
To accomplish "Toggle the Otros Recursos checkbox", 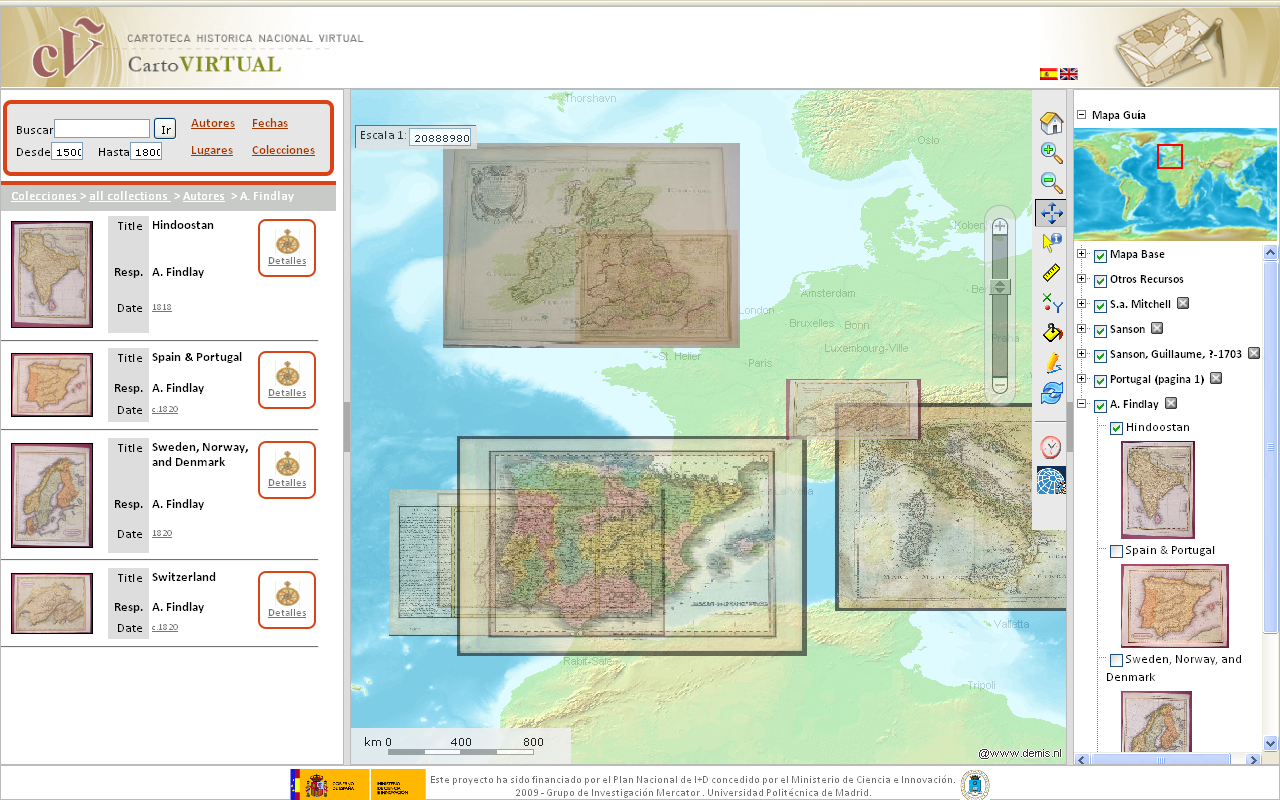I will [1101, 280].
